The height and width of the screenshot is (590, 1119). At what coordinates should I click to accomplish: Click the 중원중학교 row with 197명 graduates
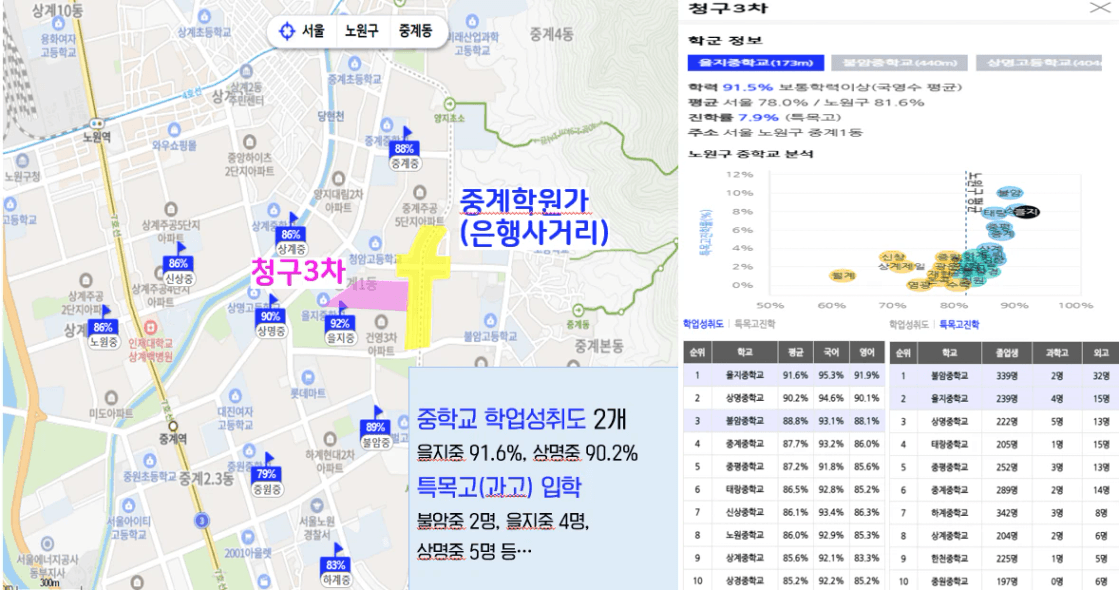[x=1004, y=581]
